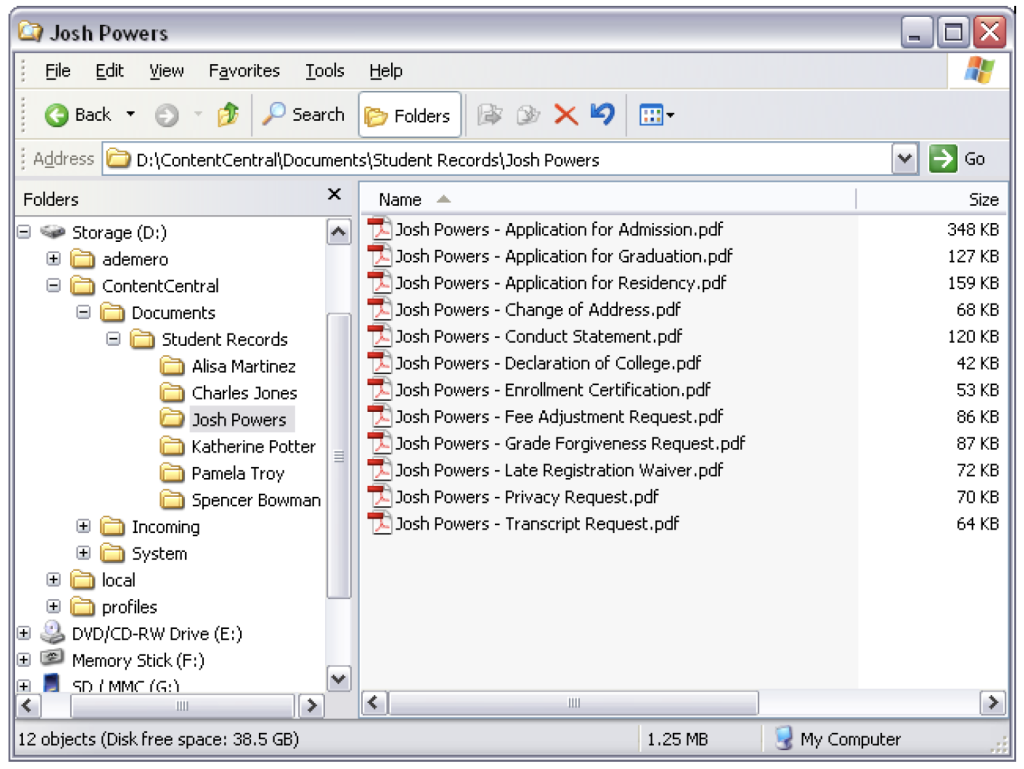1024x769 pixels.
Task: Open Josh Powers - Transcript Request.pdf
Action: [537, 523]
